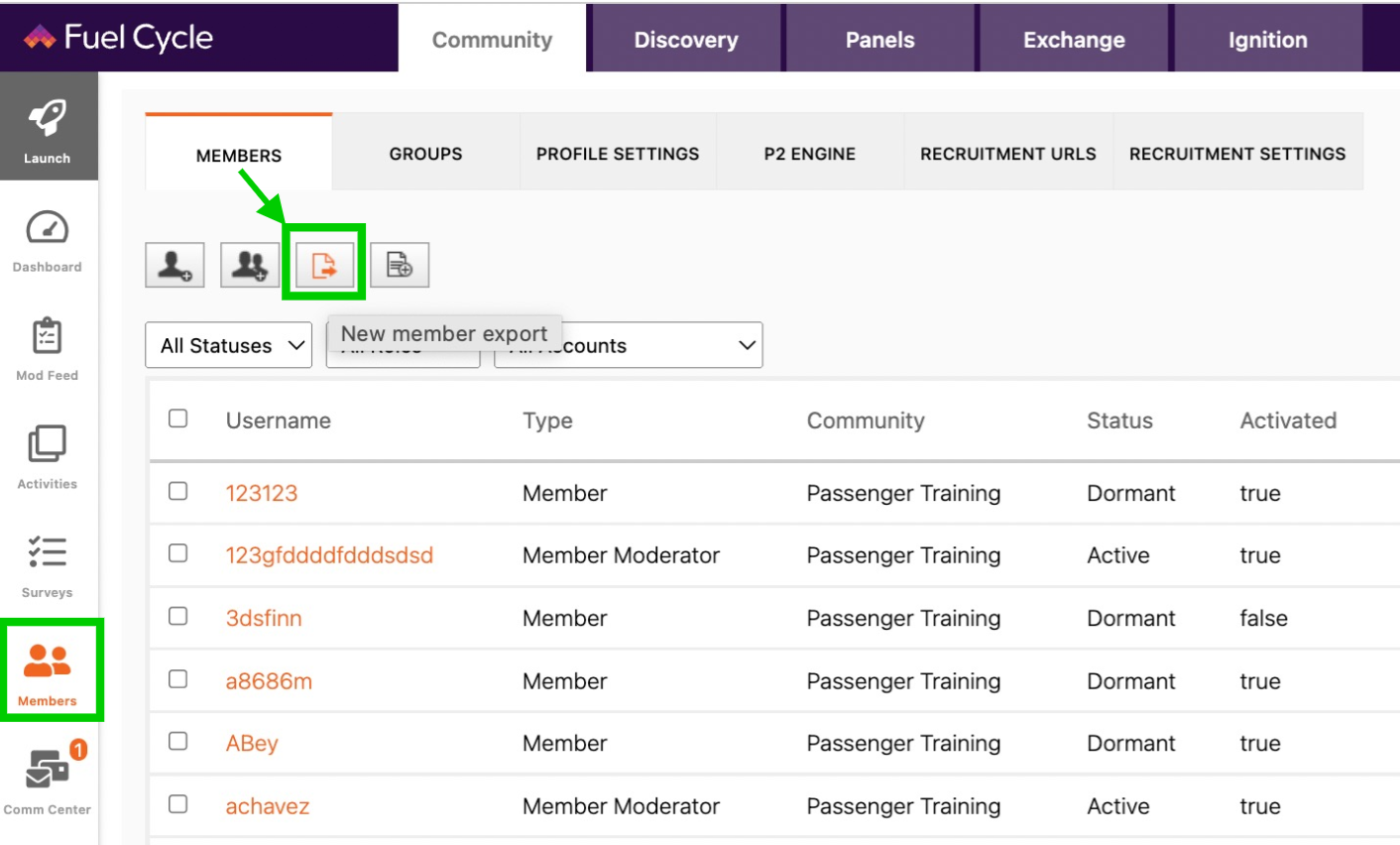Select the RECRUITMENT URLS sub-tab
1400x845 pixels.
coord(1008,153)
